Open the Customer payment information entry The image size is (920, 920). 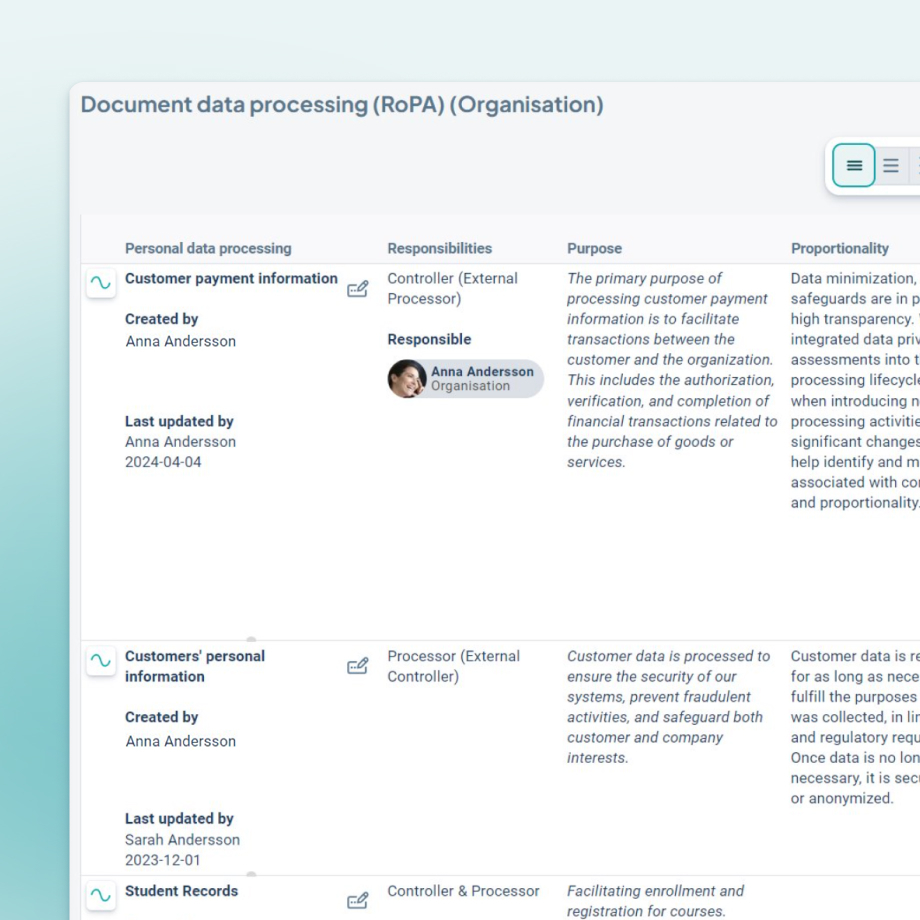(x=231, y=279)
